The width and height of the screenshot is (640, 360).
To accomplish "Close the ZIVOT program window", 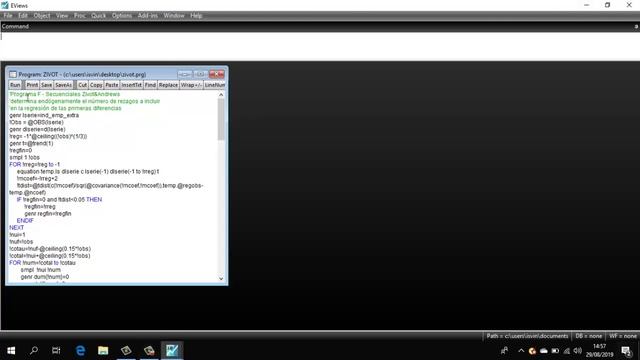I will 217,74.
